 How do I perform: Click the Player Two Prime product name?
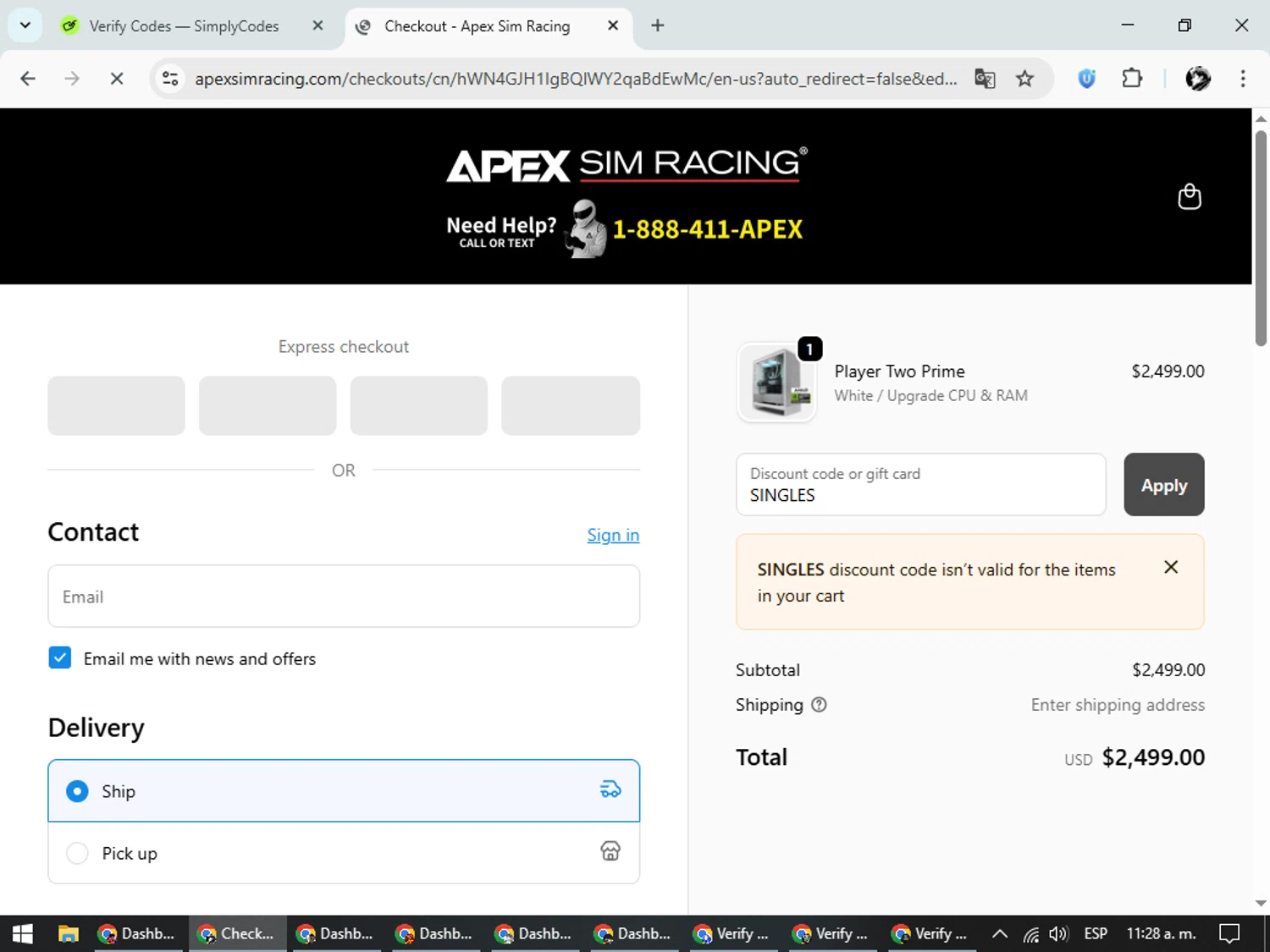point(899,371)
